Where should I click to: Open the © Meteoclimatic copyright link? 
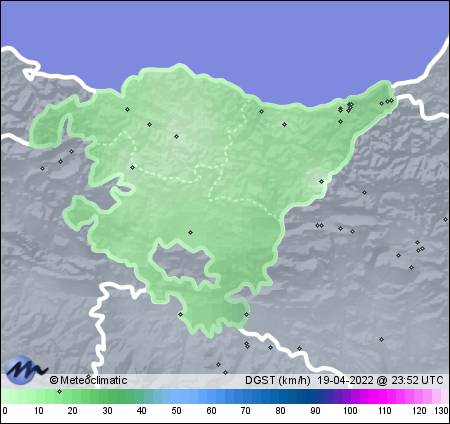pos(88,380)
